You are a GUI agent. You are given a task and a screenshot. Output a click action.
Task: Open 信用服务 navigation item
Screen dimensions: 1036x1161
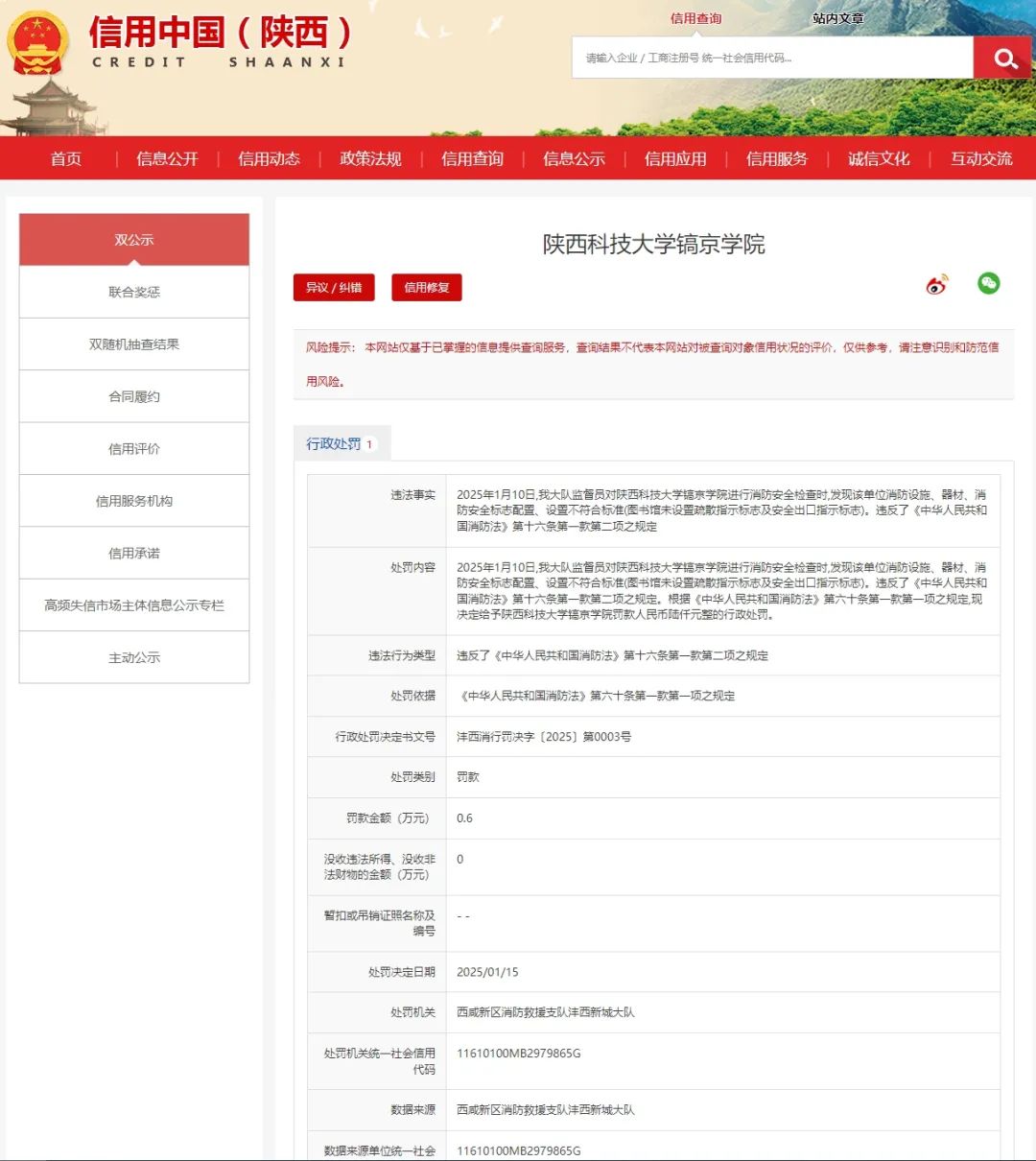777,158
